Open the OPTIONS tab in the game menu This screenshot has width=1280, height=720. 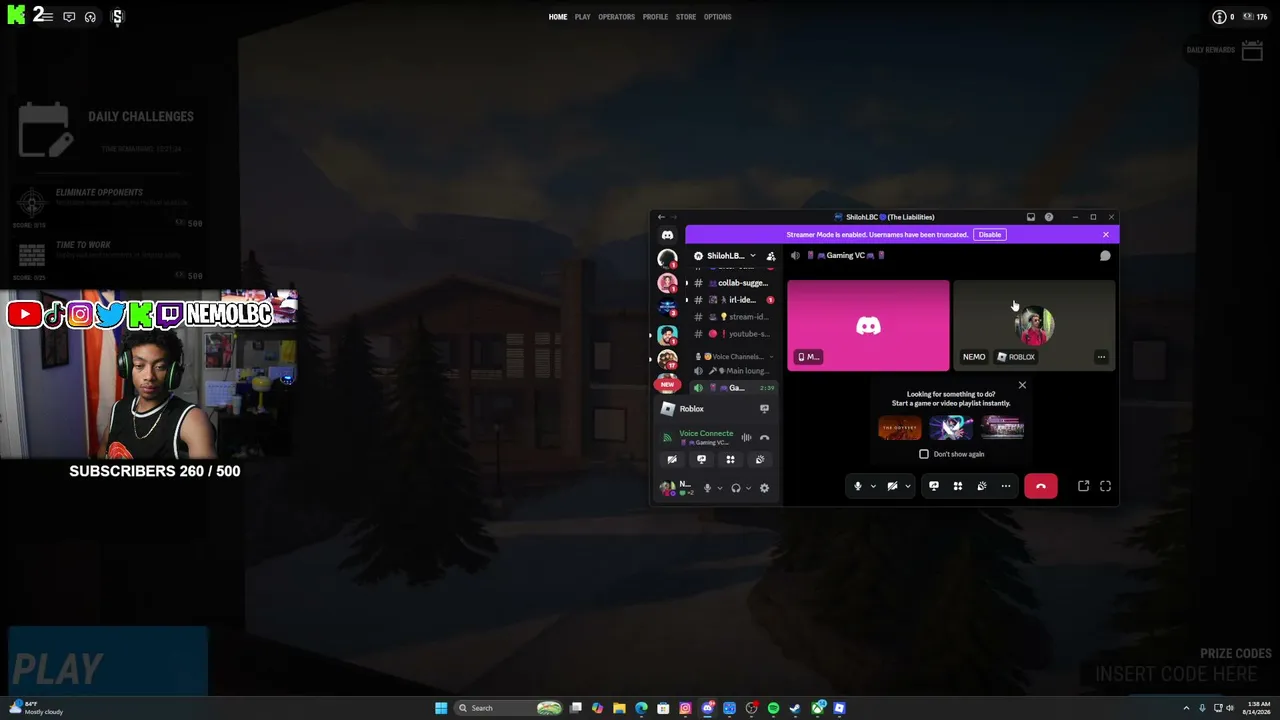[x=718, y=17]
